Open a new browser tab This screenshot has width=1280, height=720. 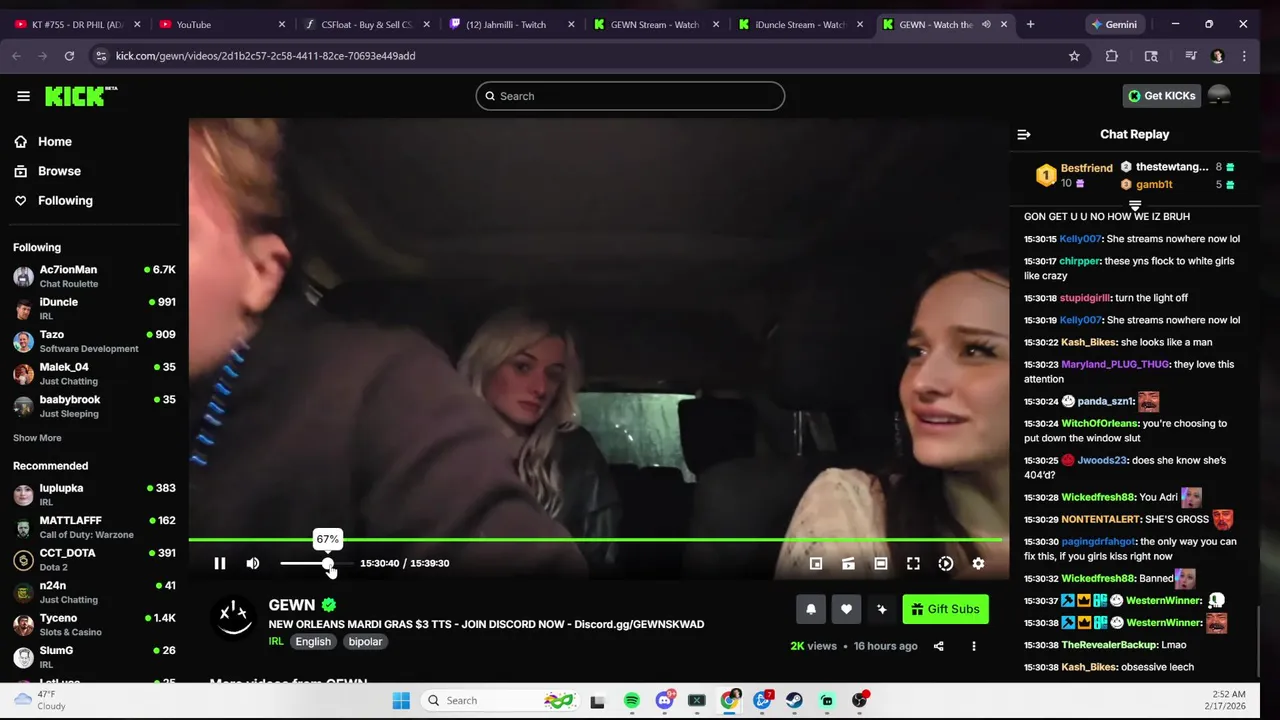[x=1030, y=24]
